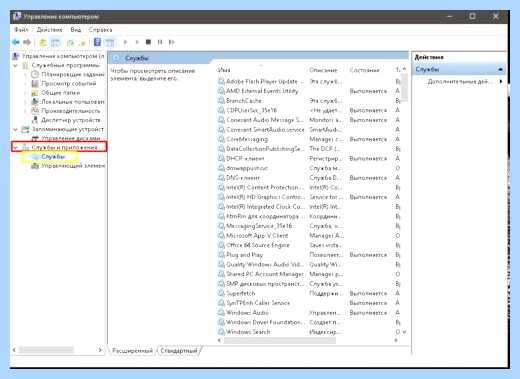520x379 pixels.
Task: Click the services list vertical scrollbar thumb
Action: (x=404, y=87)
